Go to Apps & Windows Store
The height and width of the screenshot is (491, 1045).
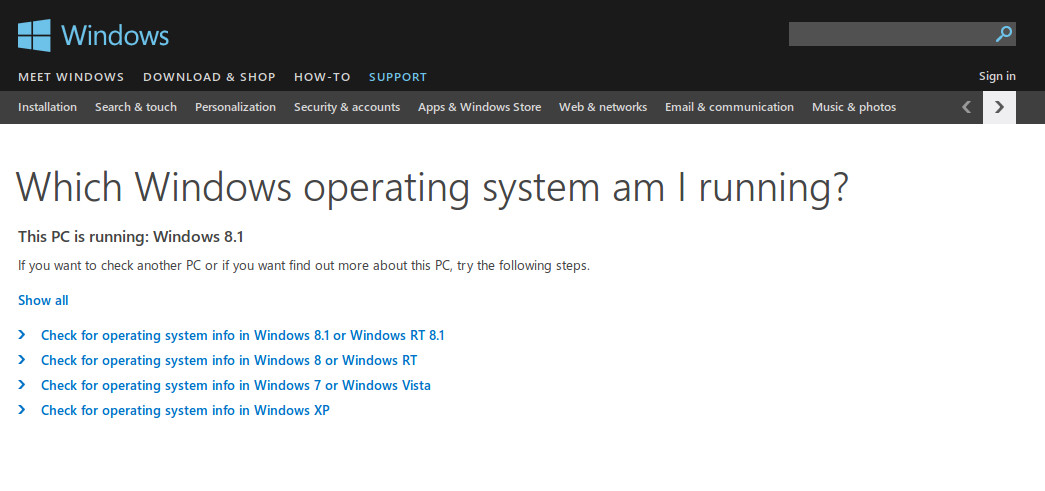click(x=479, y=107)
